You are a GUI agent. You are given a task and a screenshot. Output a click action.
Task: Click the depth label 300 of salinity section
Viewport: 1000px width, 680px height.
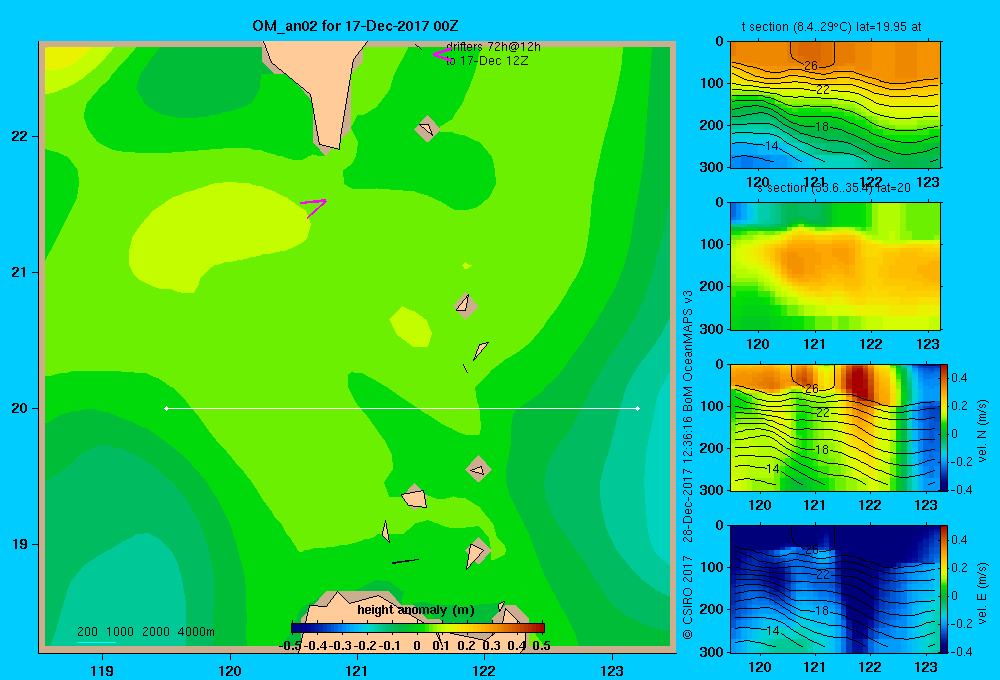(712, 329)
